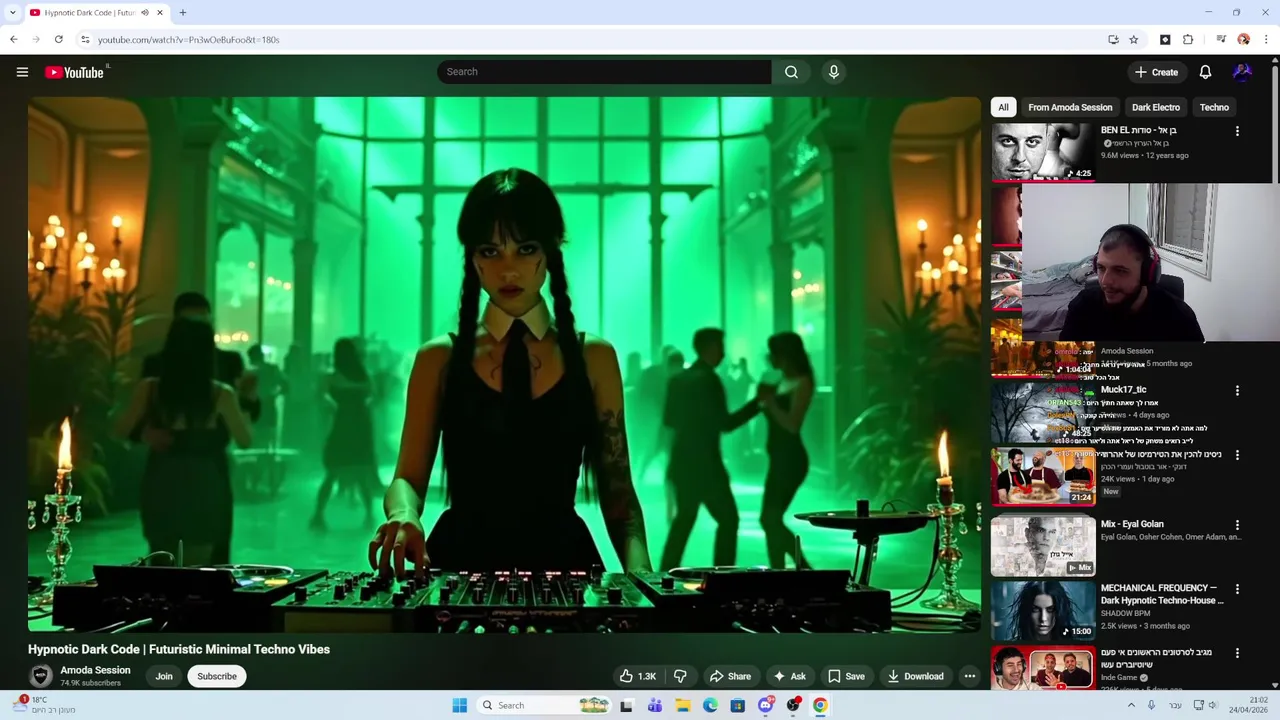Open BEN EL video thumbnail
Image resolution: width=1280 pixels, height=720 pixels.
pyautogui.click(x=1043, y=152)
